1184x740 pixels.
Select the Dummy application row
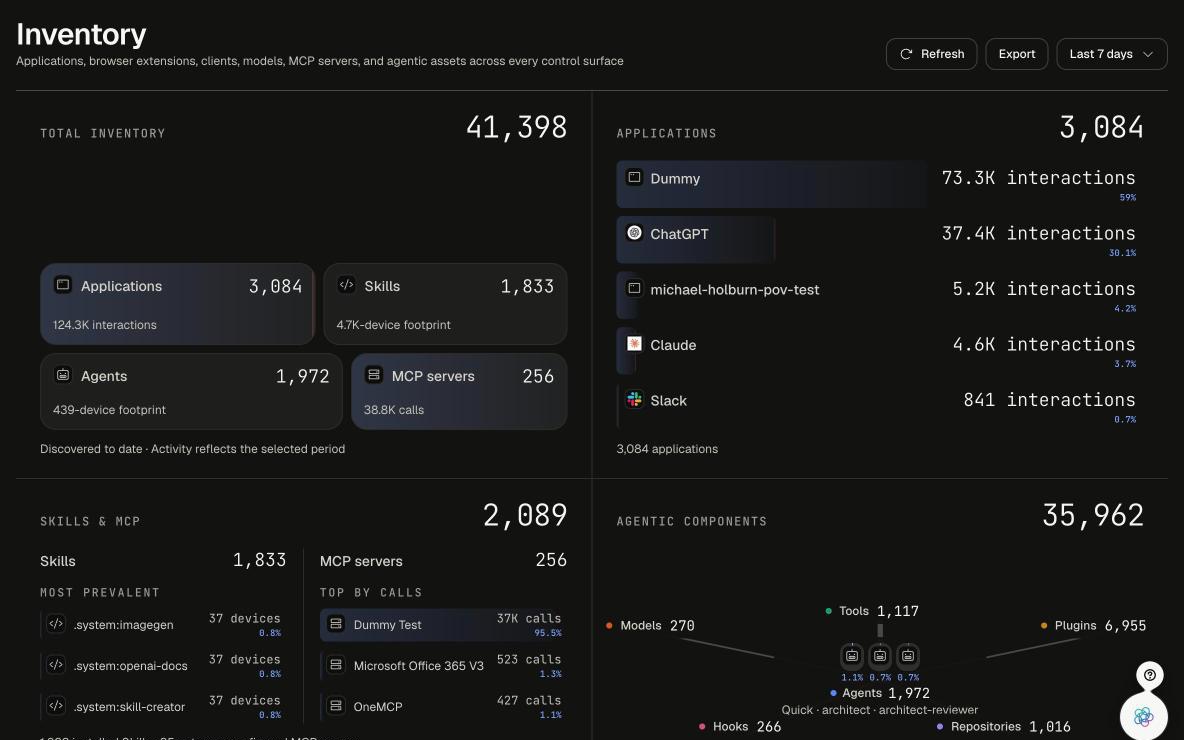coord(880,183)
